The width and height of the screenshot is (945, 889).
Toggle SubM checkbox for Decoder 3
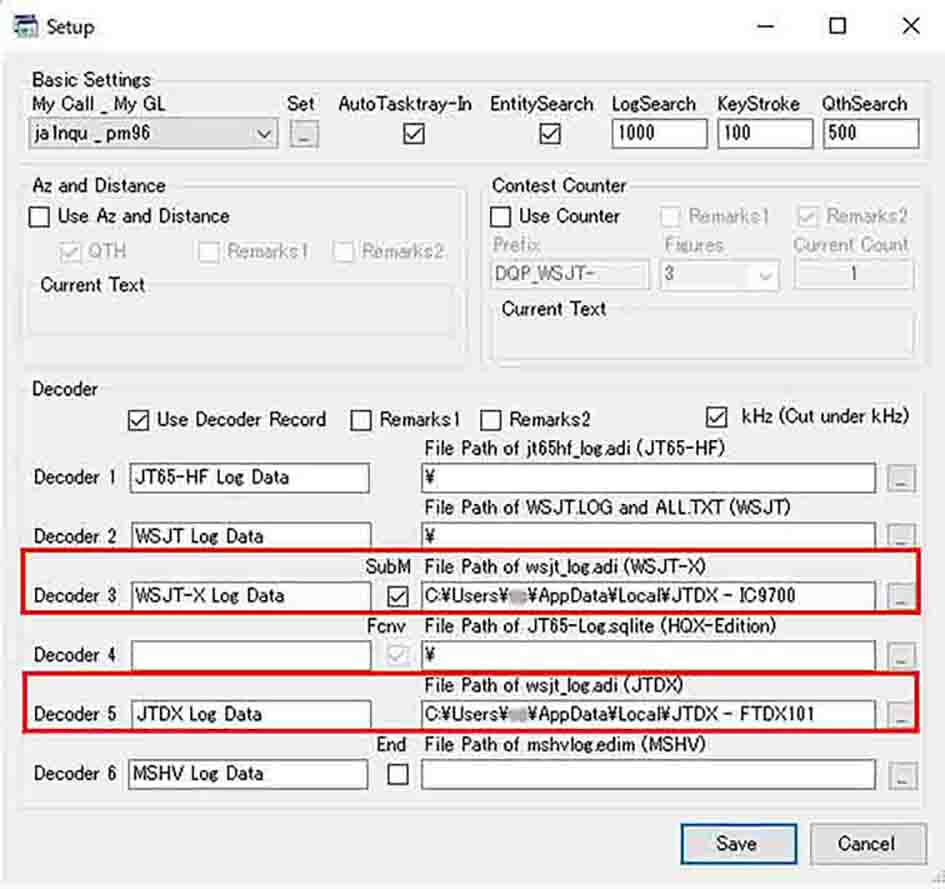point(398,597)
